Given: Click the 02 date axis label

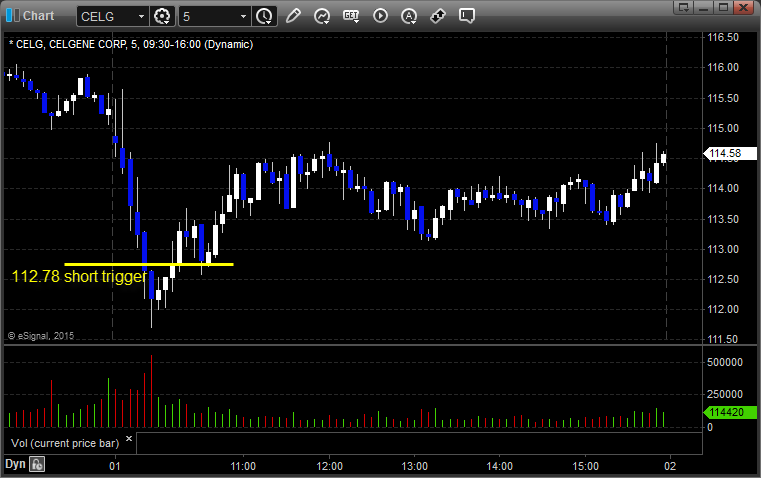Looking at the screenshot, I should point(670,466).
